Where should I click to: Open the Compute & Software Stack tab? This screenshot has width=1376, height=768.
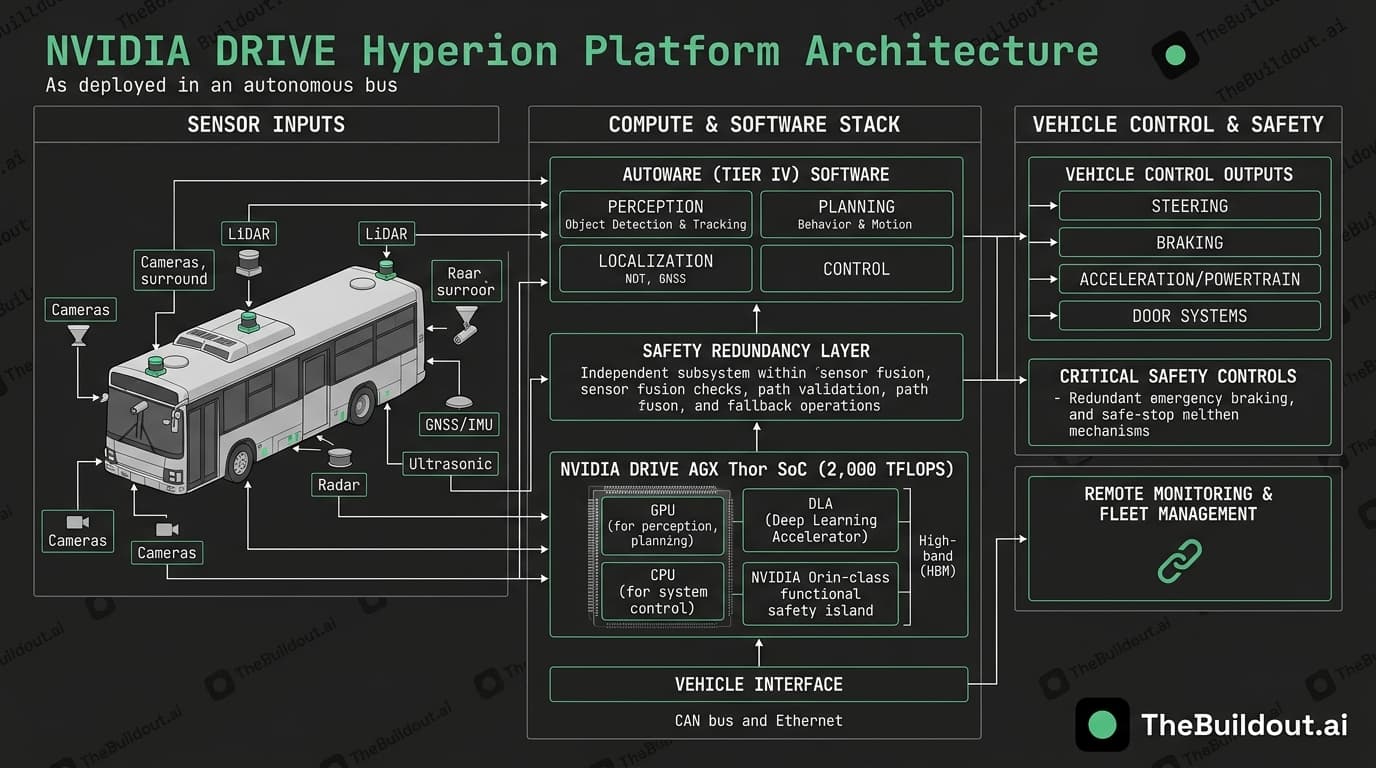tap(755, 124)
